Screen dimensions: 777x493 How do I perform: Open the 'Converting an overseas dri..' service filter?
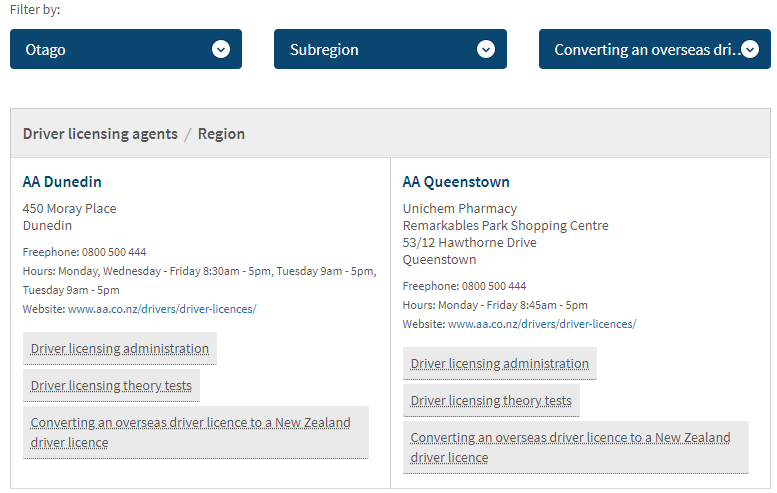[644, 49]
